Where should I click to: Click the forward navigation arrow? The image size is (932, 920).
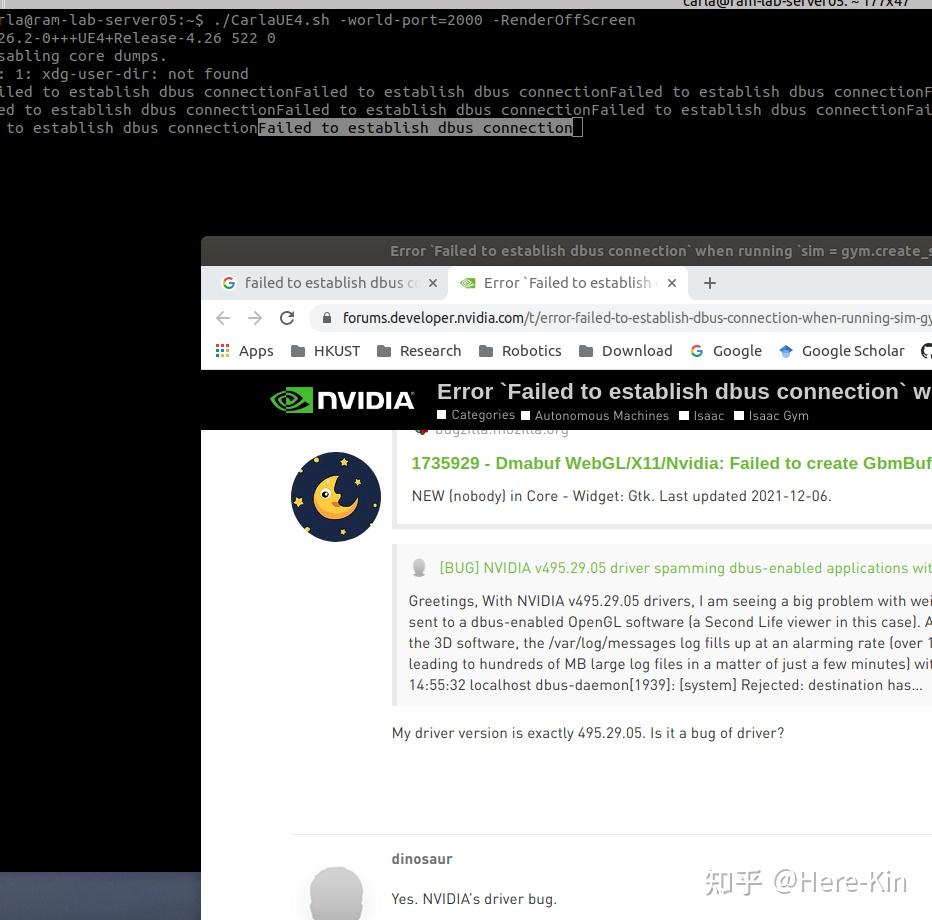click(255, 318)
